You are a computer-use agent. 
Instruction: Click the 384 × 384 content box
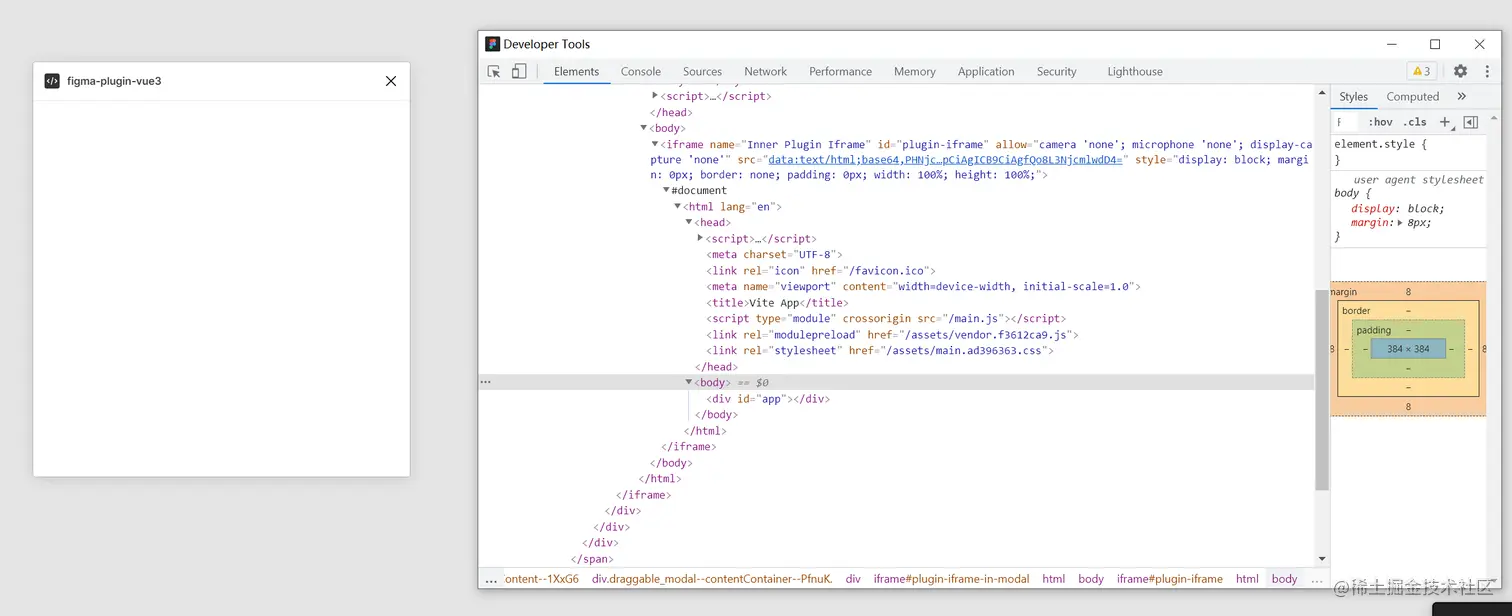point(1408,349)
